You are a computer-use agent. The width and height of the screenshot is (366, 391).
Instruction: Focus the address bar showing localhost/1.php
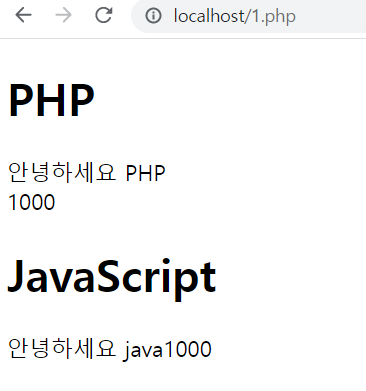[249, 16]
